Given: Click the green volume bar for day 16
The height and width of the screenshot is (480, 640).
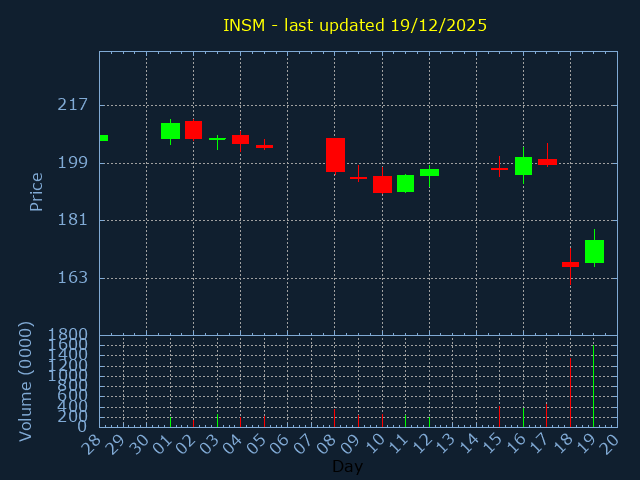Looking at the screenshot, I should click(523, 418).
